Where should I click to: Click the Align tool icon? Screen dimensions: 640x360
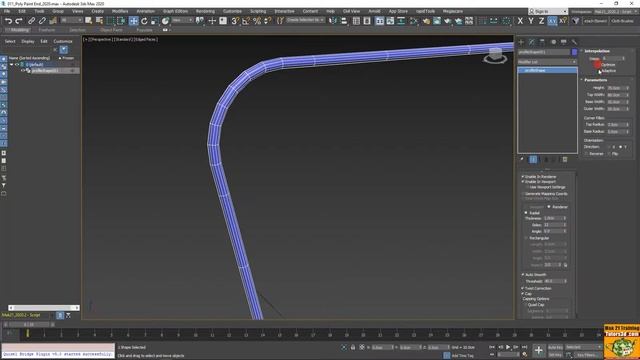coord(344,21)
